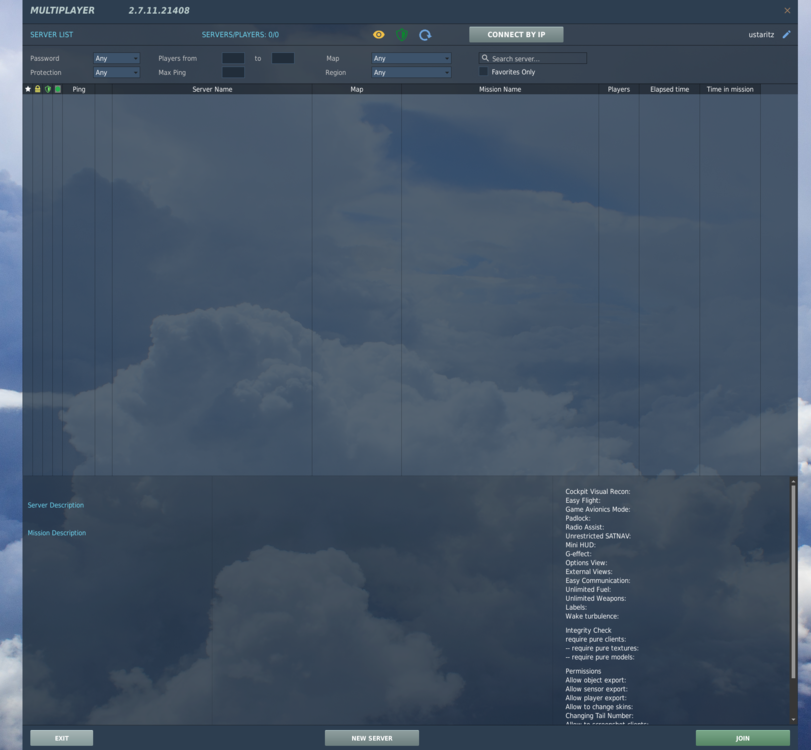Click the Join button

pyautogui.click(x=743, y=738)
